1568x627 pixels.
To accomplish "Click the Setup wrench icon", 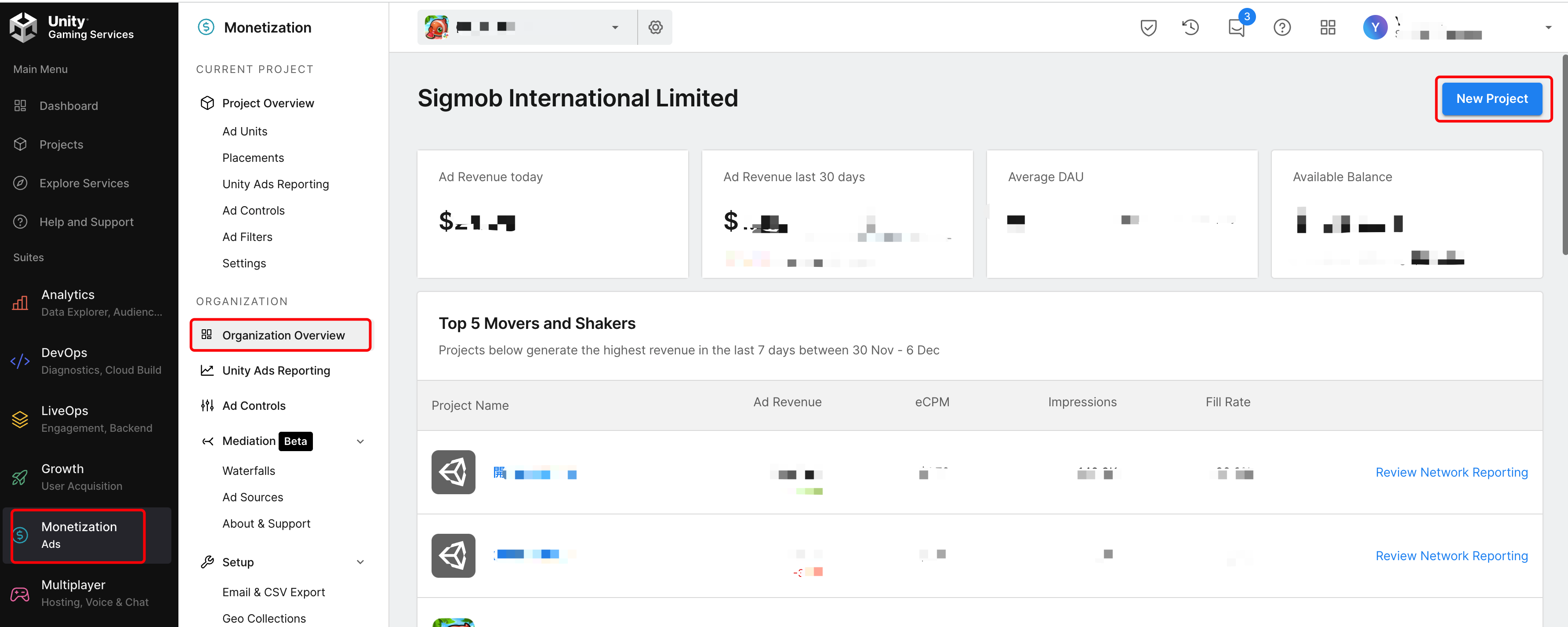I will point(207,562).
